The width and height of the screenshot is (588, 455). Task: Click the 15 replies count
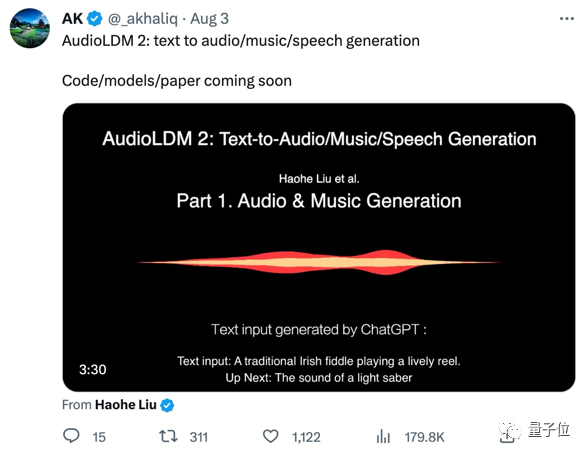tap(99, 437)
